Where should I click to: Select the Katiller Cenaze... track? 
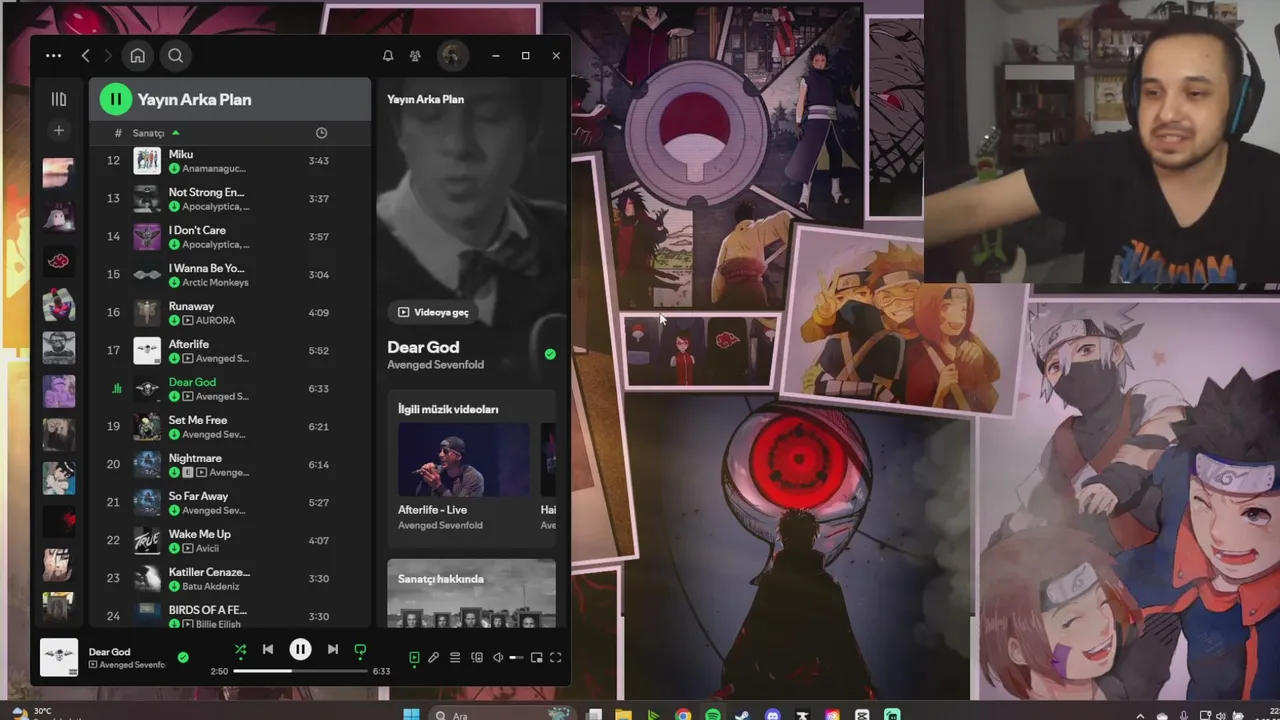(231, 578)
